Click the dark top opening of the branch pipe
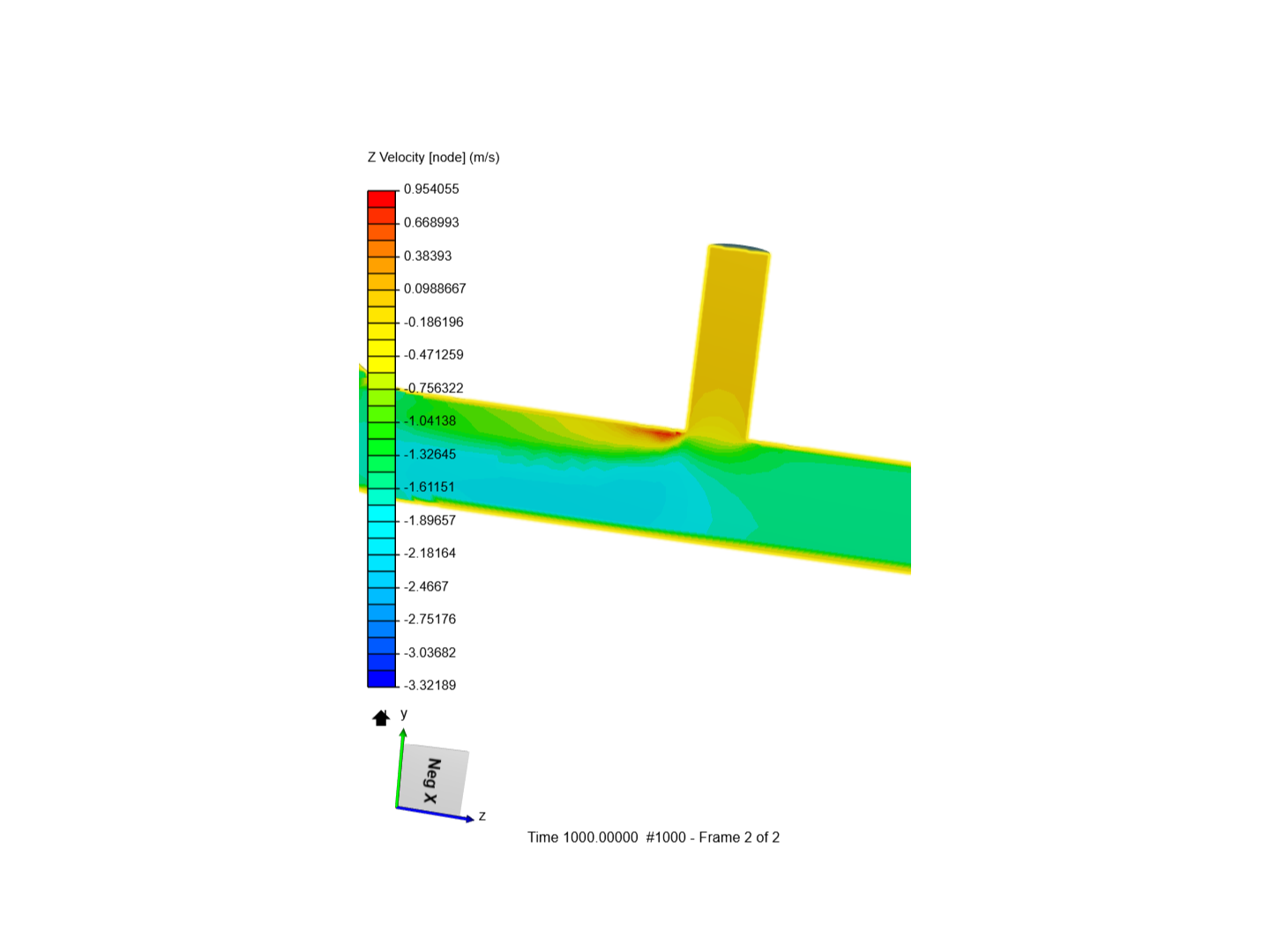 pos(739,249)
